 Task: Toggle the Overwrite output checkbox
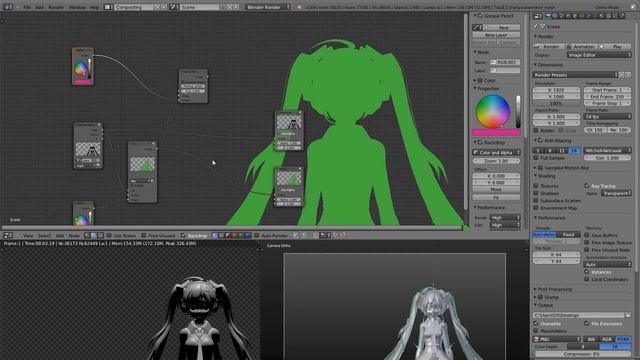point(536,323)
